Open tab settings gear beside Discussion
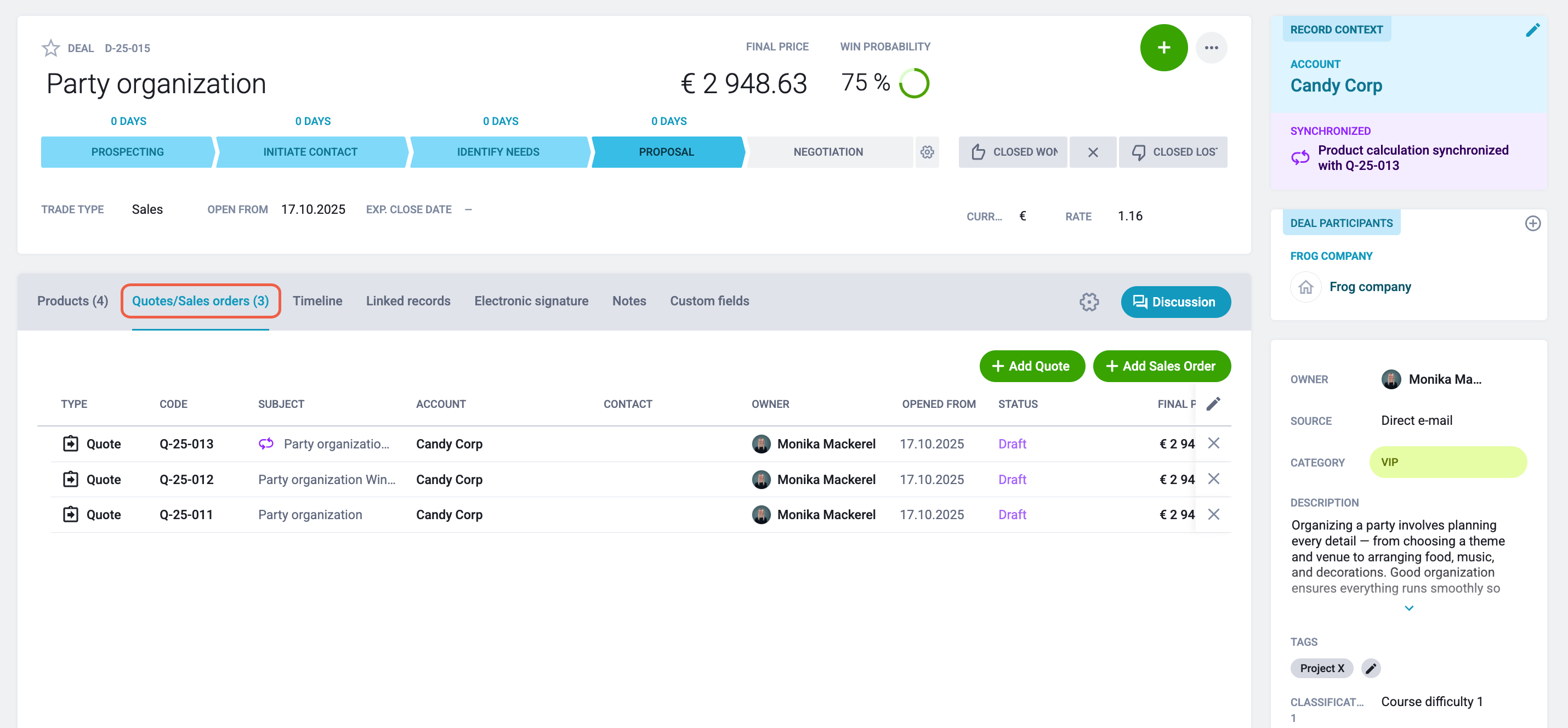The image size is (1568, 728). [x=1089, y=302]
